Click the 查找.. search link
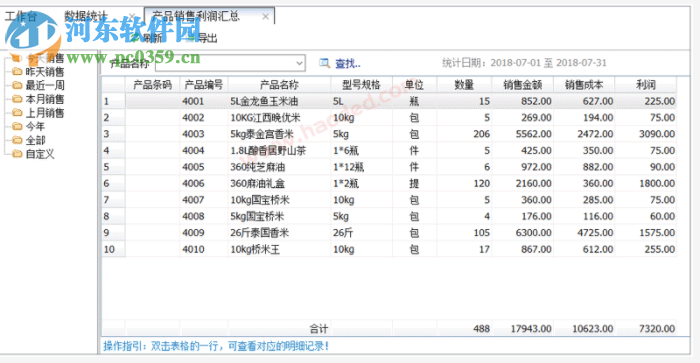 pyautogui.click(x=348, y=63)
